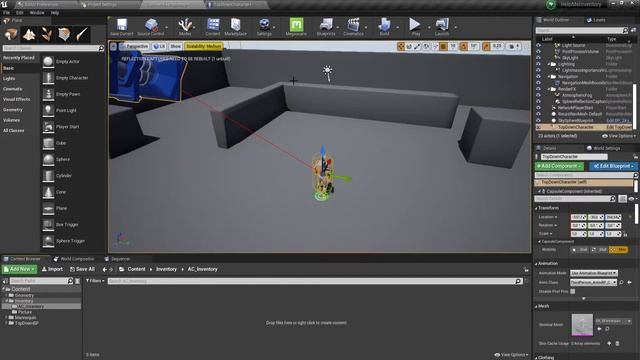
Task: Open the Modes toolbar icon
Action: tap(185, 25)
